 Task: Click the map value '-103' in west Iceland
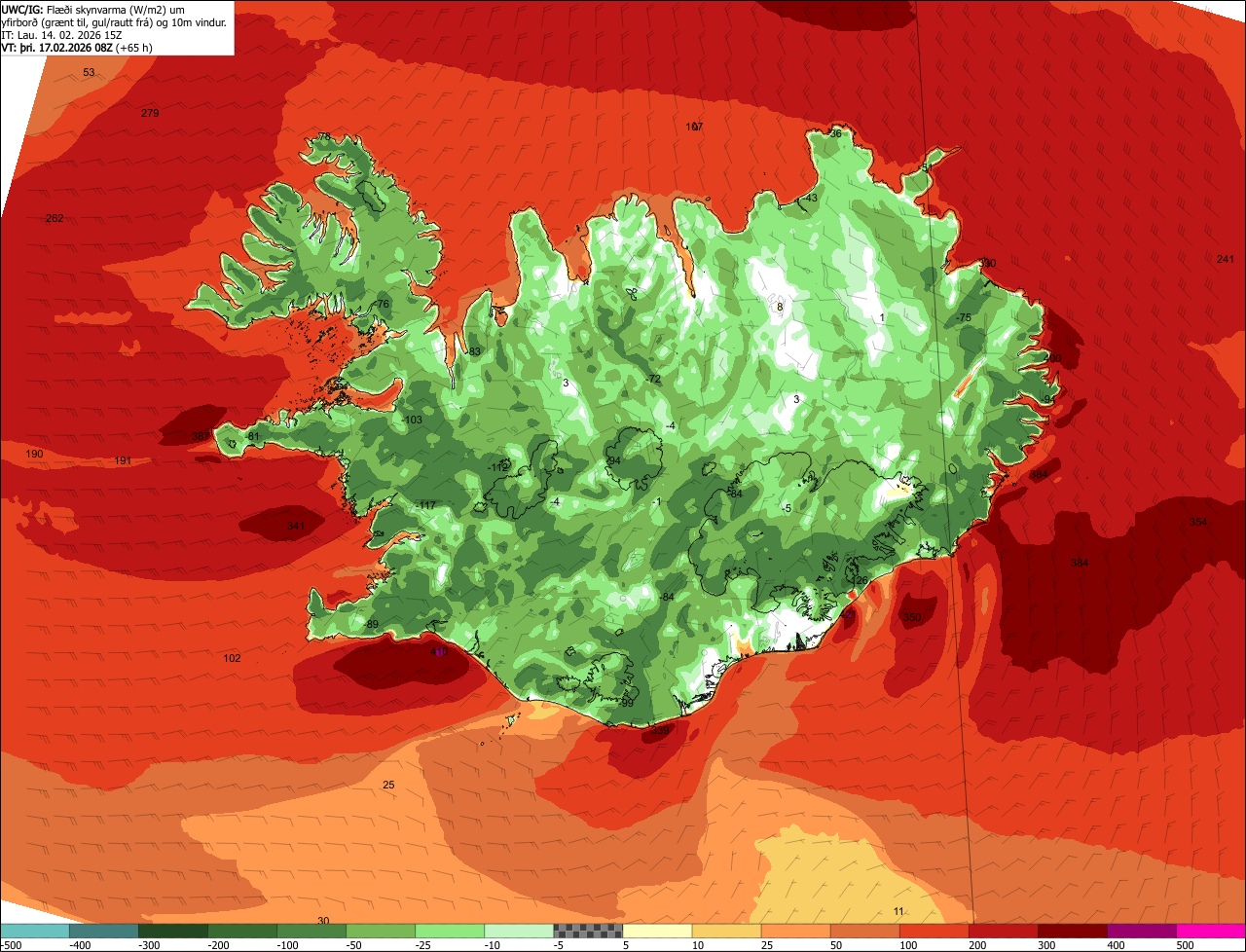coord(412,421)
